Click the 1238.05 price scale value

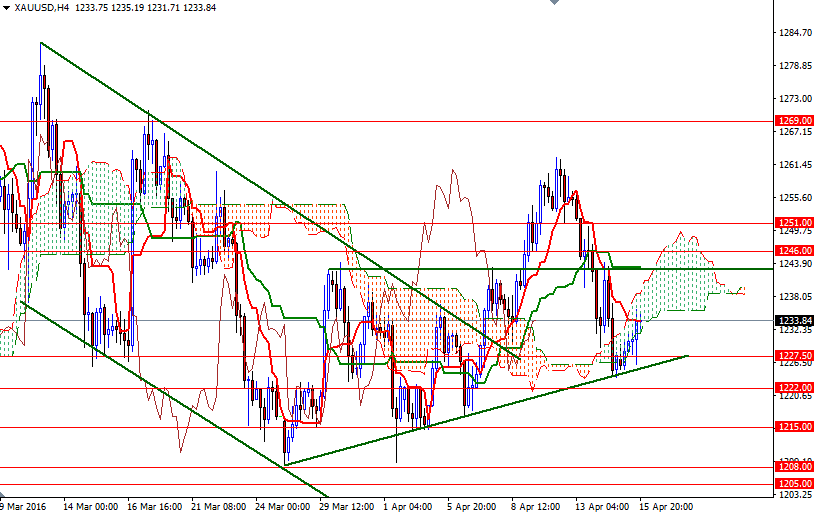(795, 296)
